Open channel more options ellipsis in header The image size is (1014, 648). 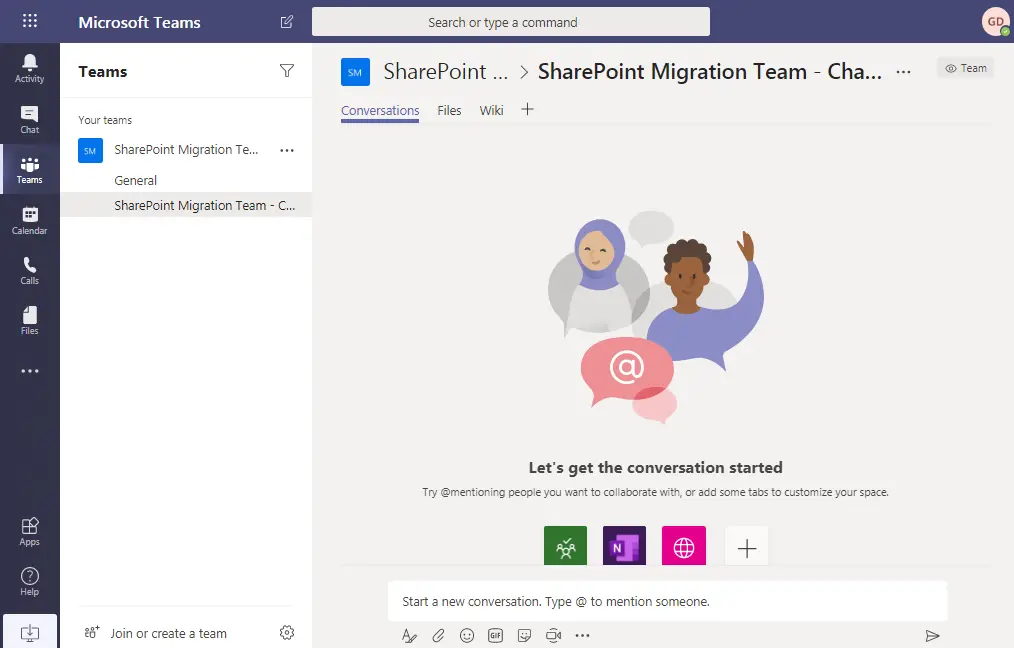coord(903,72)
